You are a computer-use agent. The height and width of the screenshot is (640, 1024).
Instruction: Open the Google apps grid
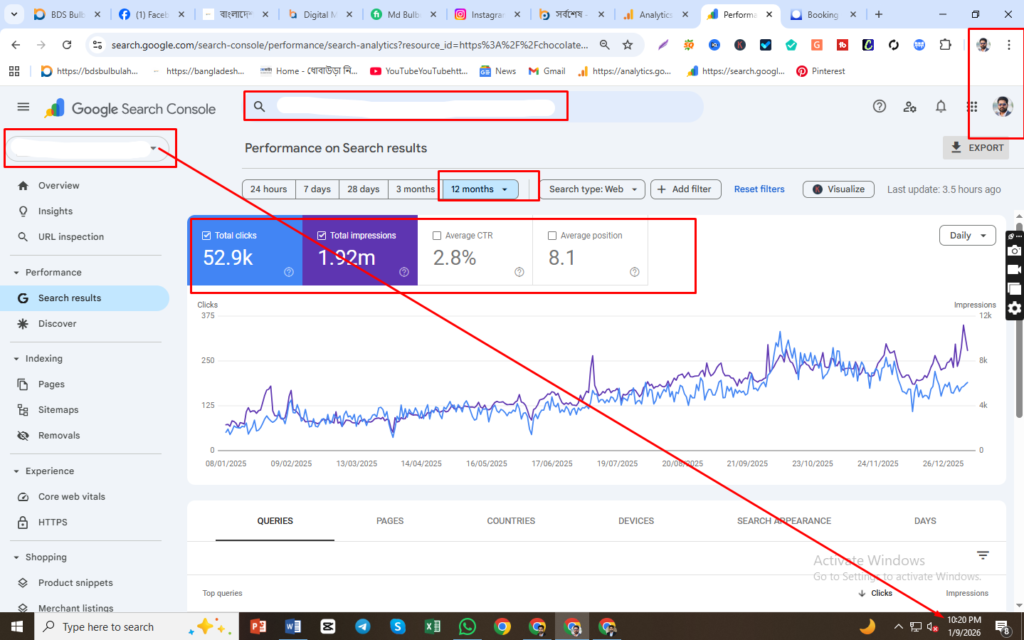(971, 106)
